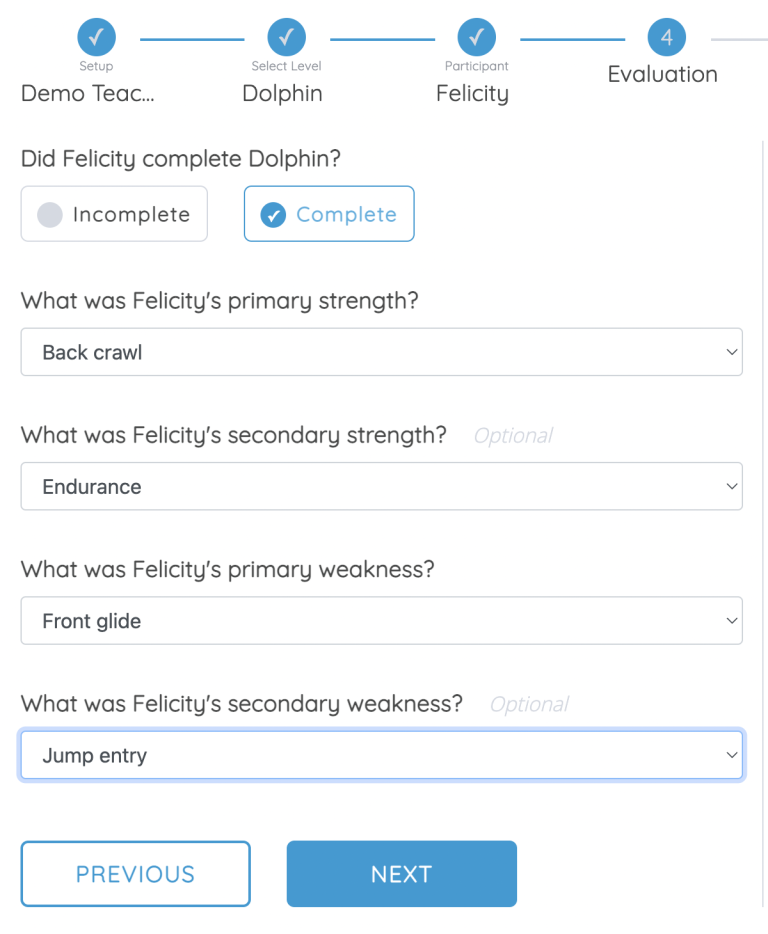Open the primary strength dropdown showing Back crawl

click(x=382, y=351)
